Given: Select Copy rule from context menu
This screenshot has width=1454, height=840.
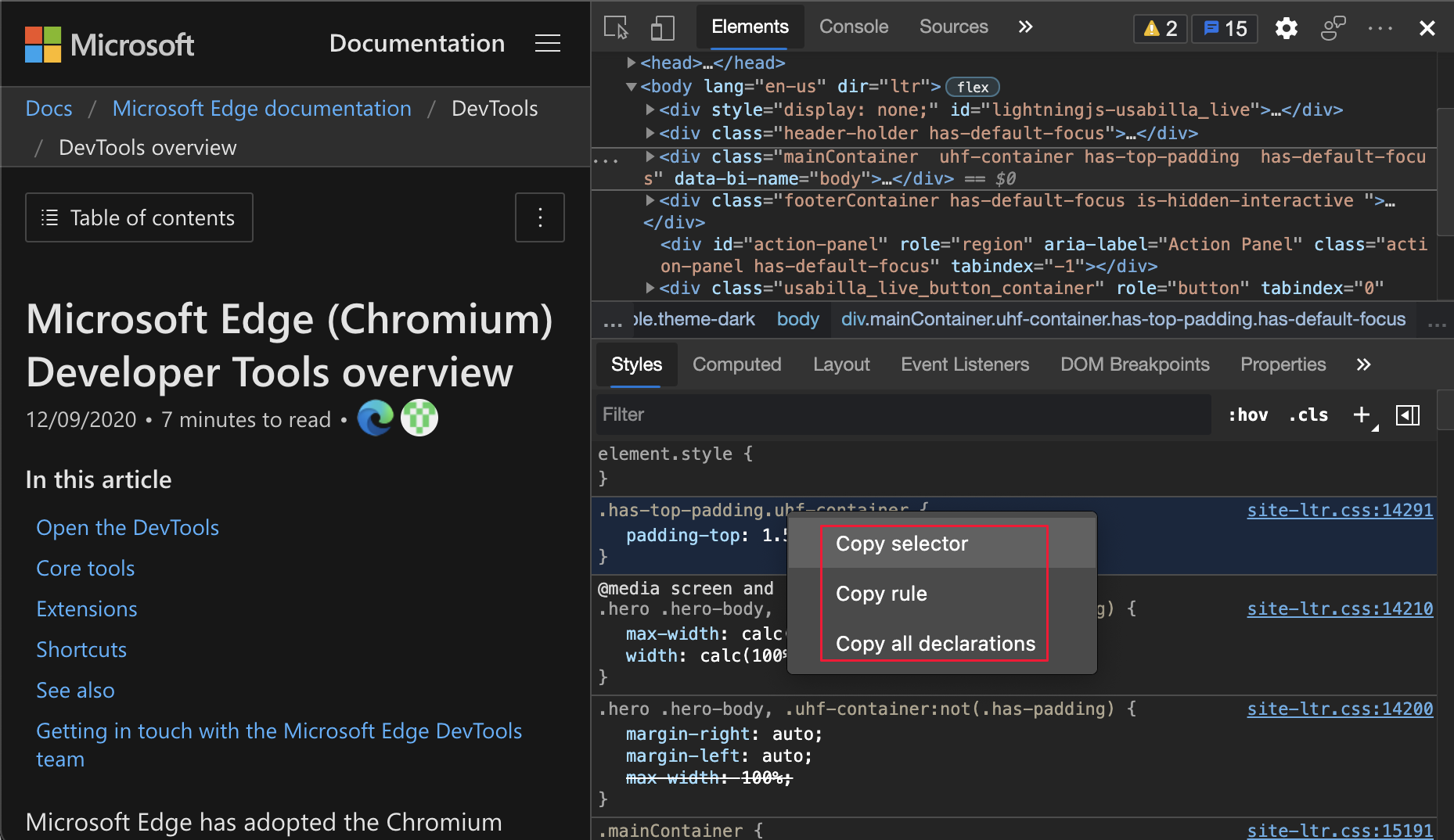Looking at the screenshot, I should (881, 594).
